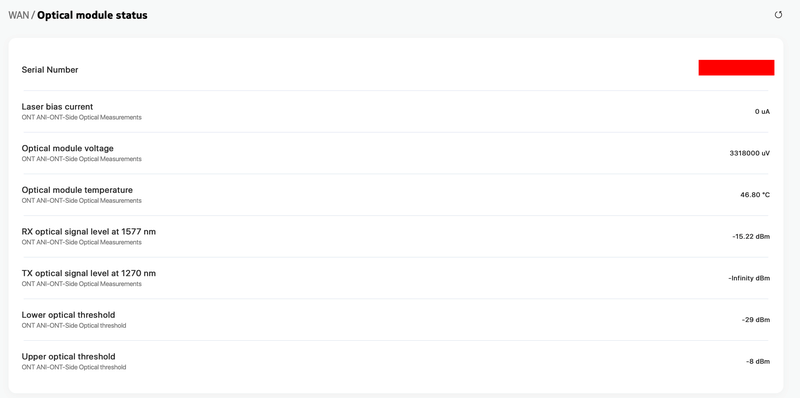Select the red redacted serial number field
The image size is (800, 398).
click(736, 67)
